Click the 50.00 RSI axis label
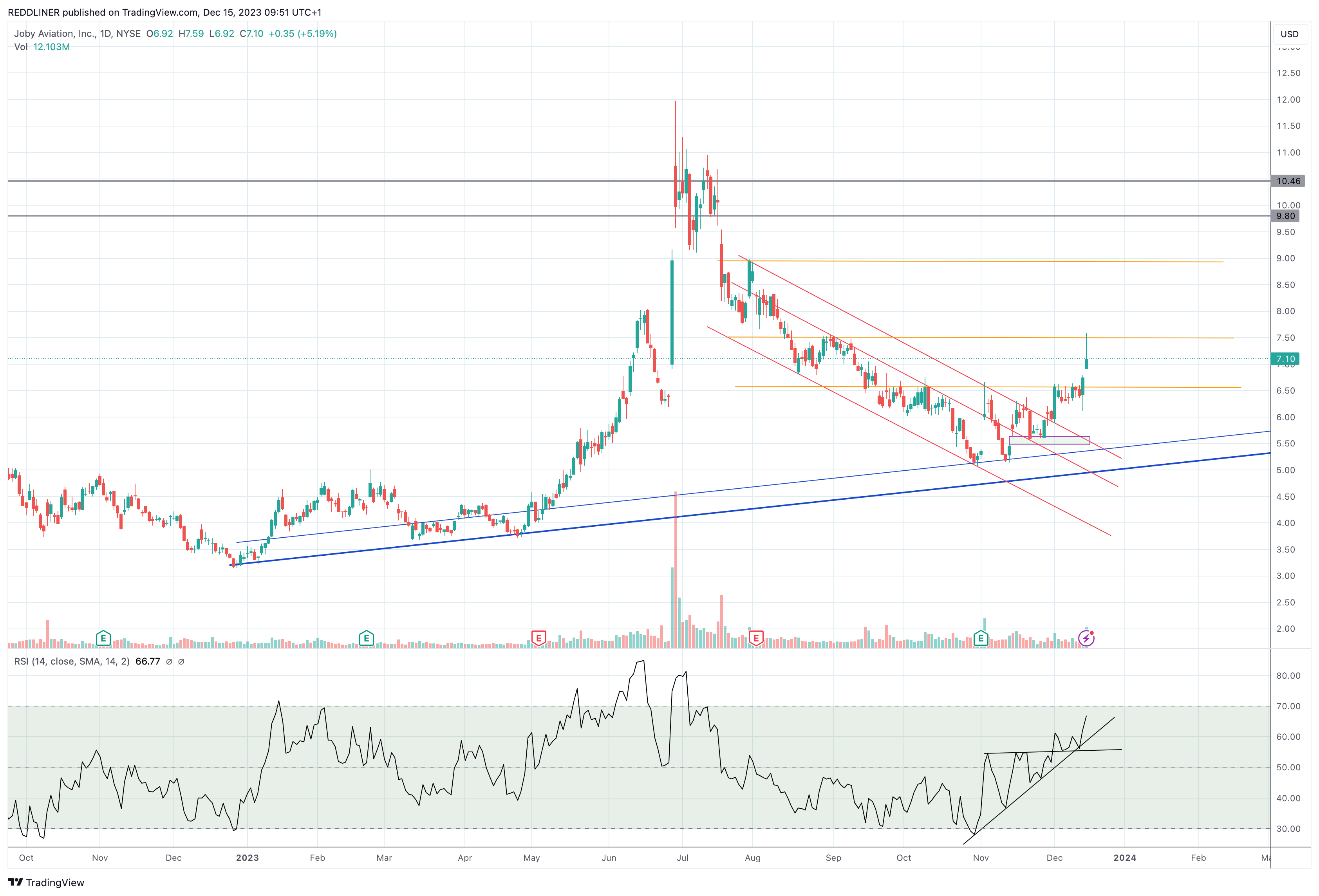Screen dimensions: 1319x896 tap(1288, 767)
